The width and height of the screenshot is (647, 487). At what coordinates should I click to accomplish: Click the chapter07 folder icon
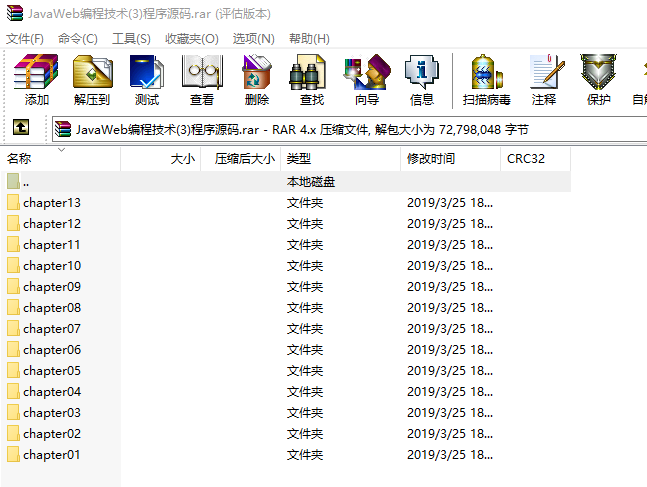click(x=13, y=329)
